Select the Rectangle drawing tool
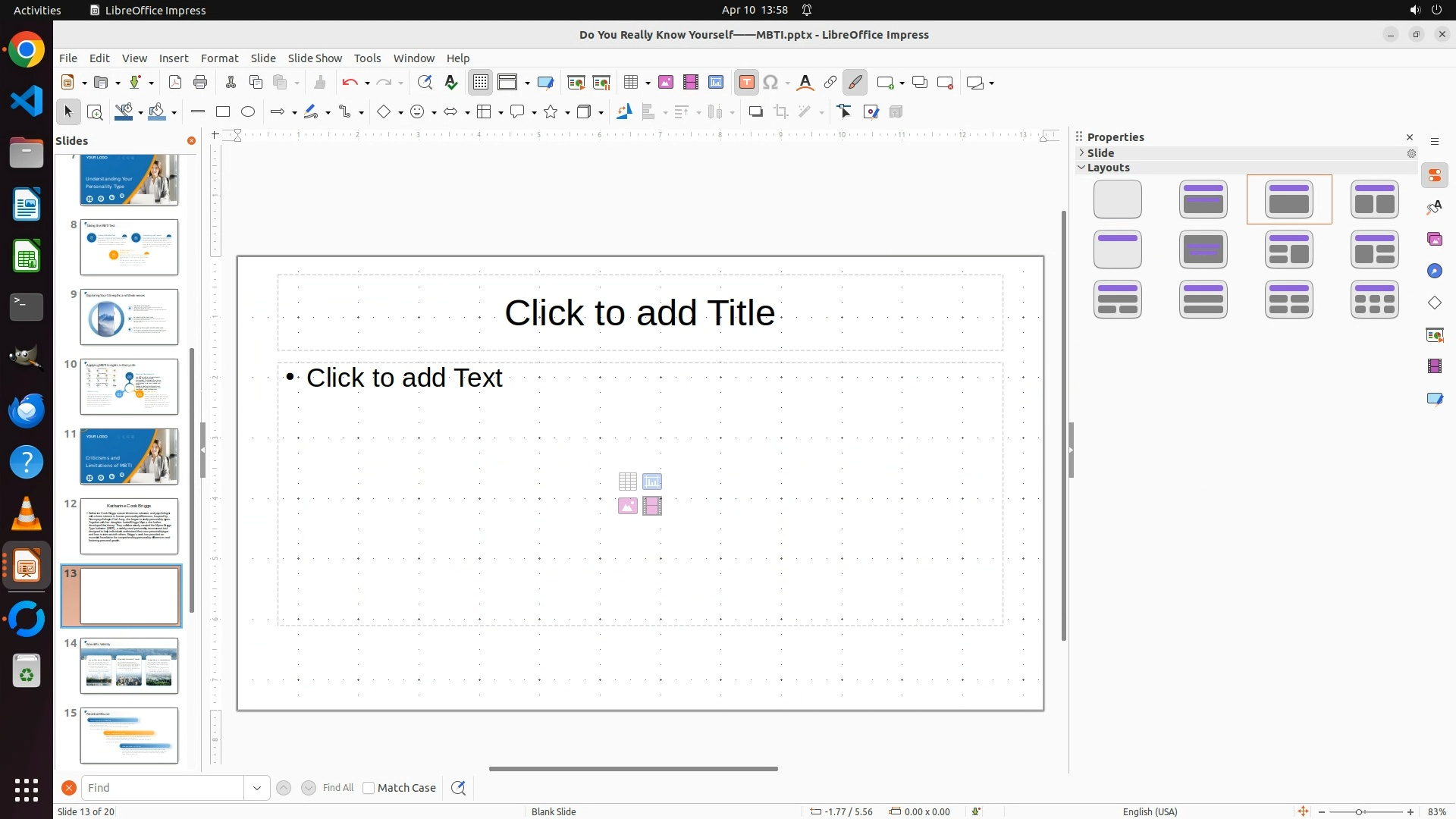 click(x=223, y=112)
